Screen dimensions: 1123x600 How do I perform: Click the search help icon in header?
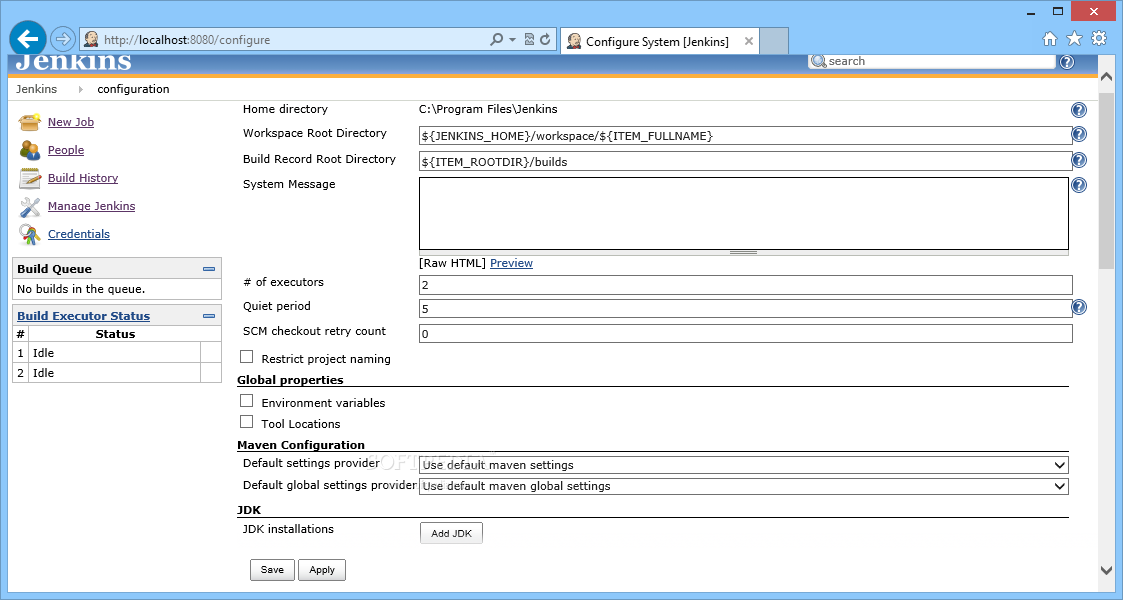tap(1066, 62)
